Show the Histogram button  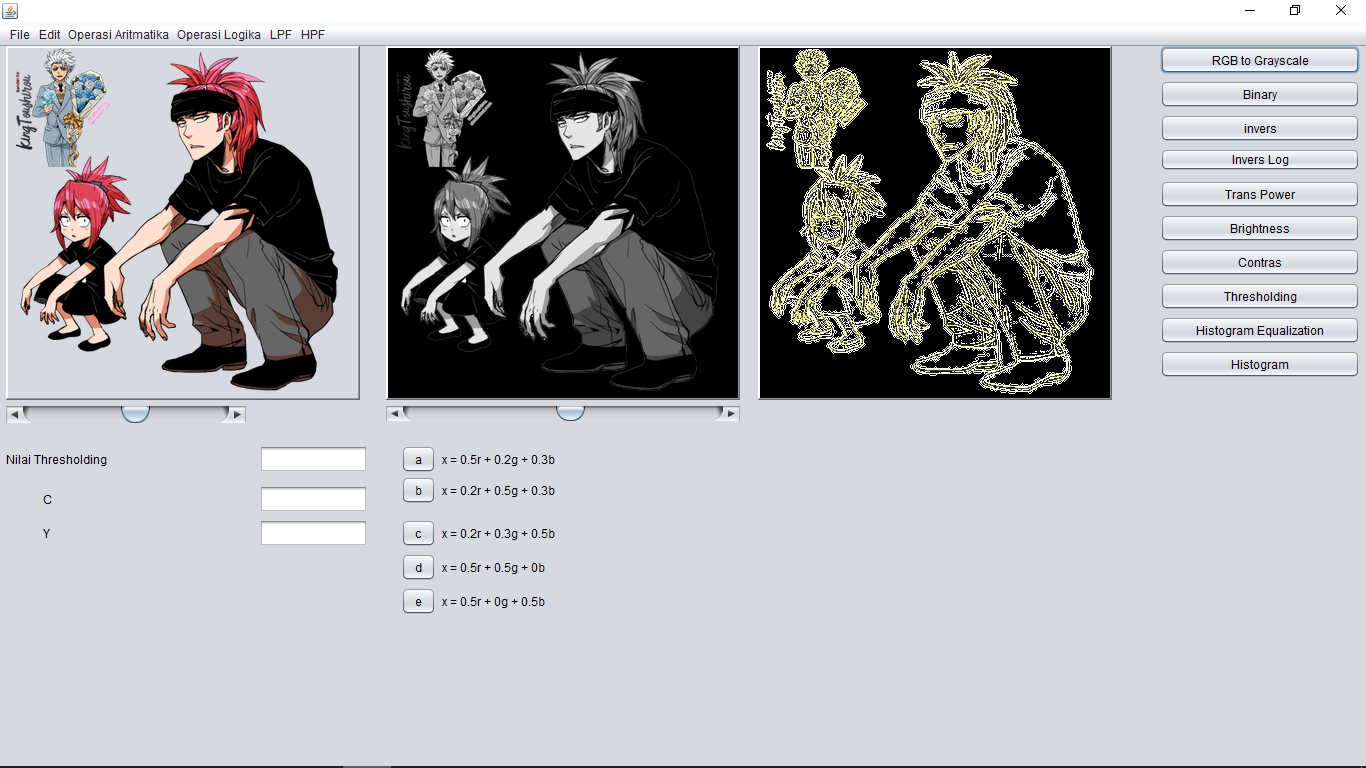pyautogui.click(x=1260, y=364)
